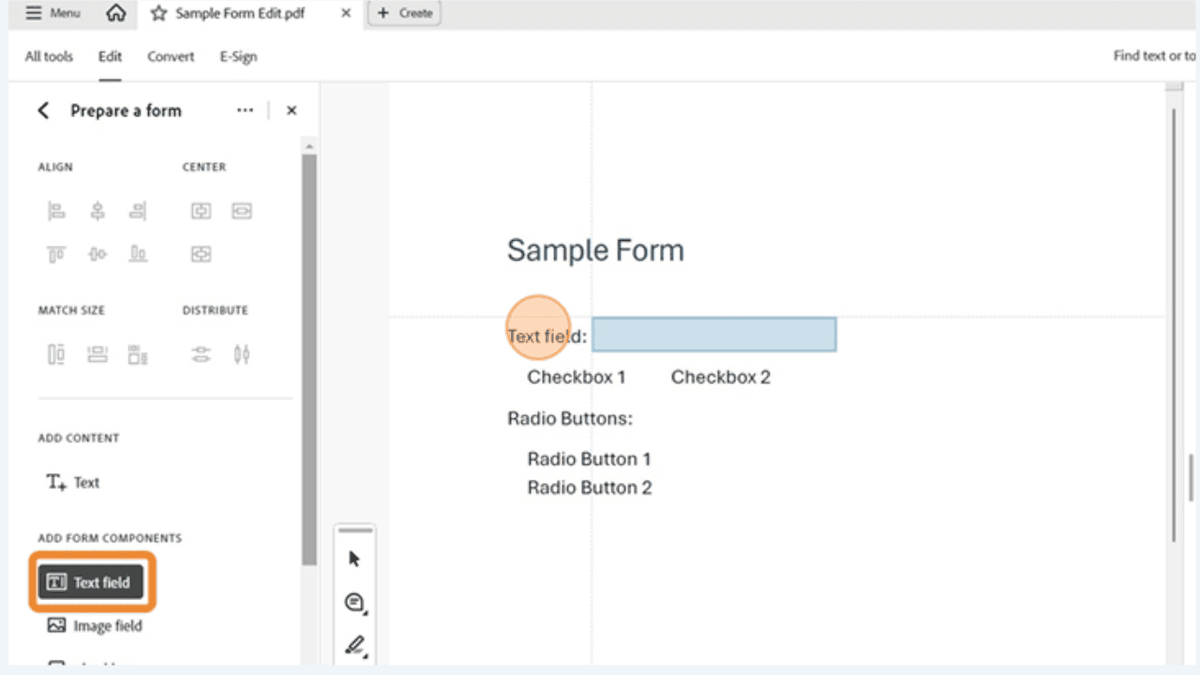This screenshot has width=1200, height=675.
Task: Open the Prepare a form overflow menu
Action: pos(245,110)
